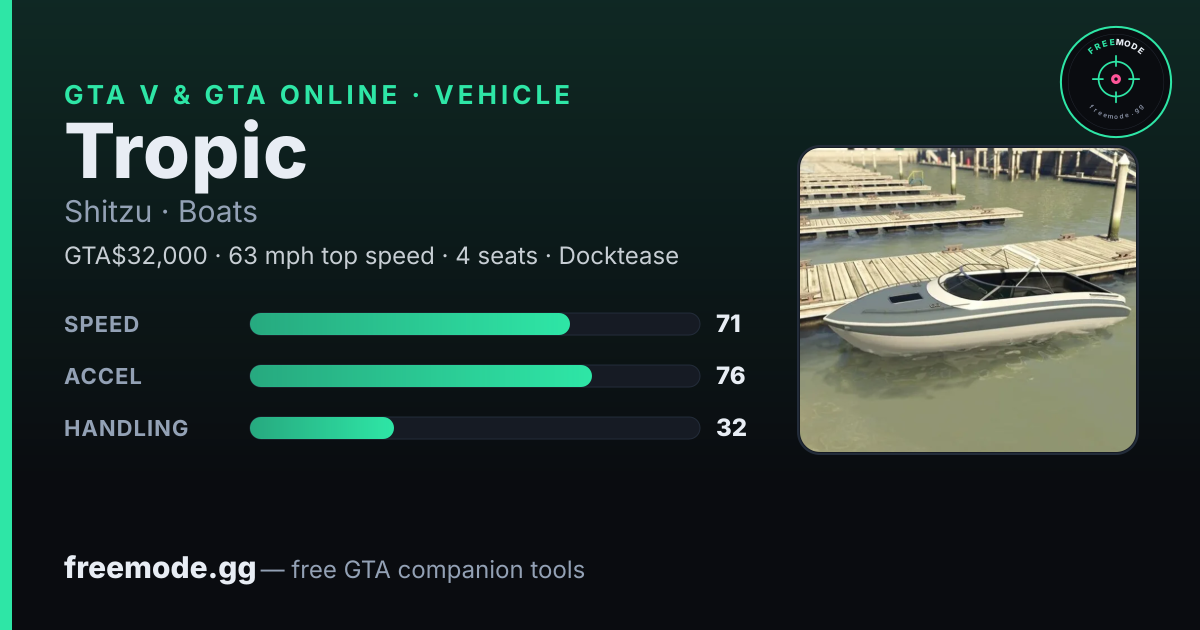Click the HANDLING stat bar
This screenshot has width=1200, height=630.
click(x=474, y=428)
